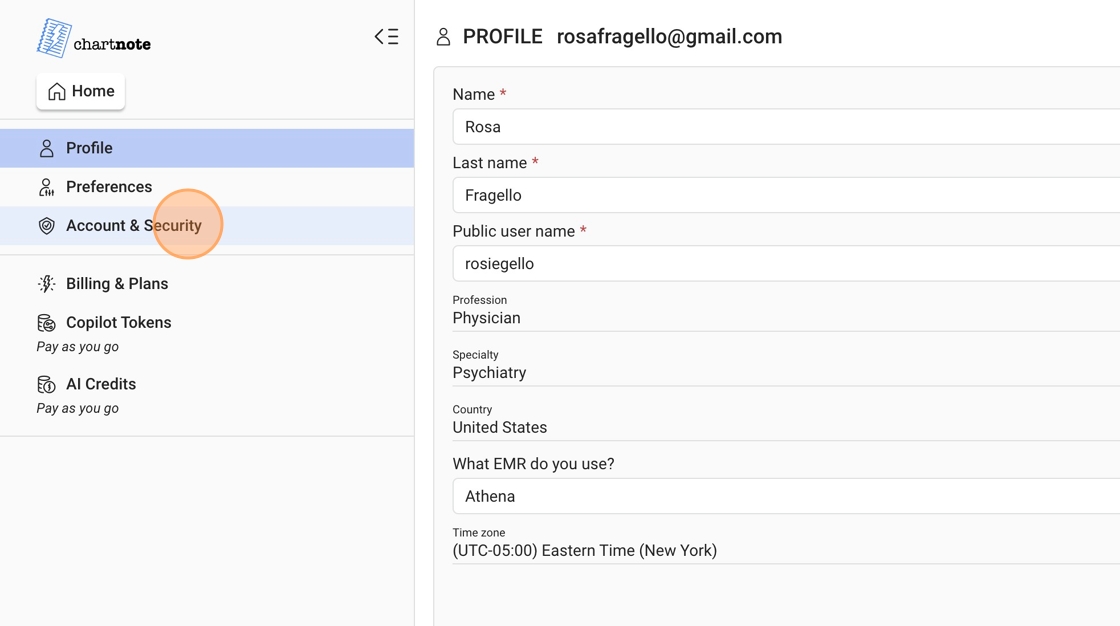Screen dimensions: 1120x626
Task: Click the Preferences person-sliders icon
Action: pos(46,187)
